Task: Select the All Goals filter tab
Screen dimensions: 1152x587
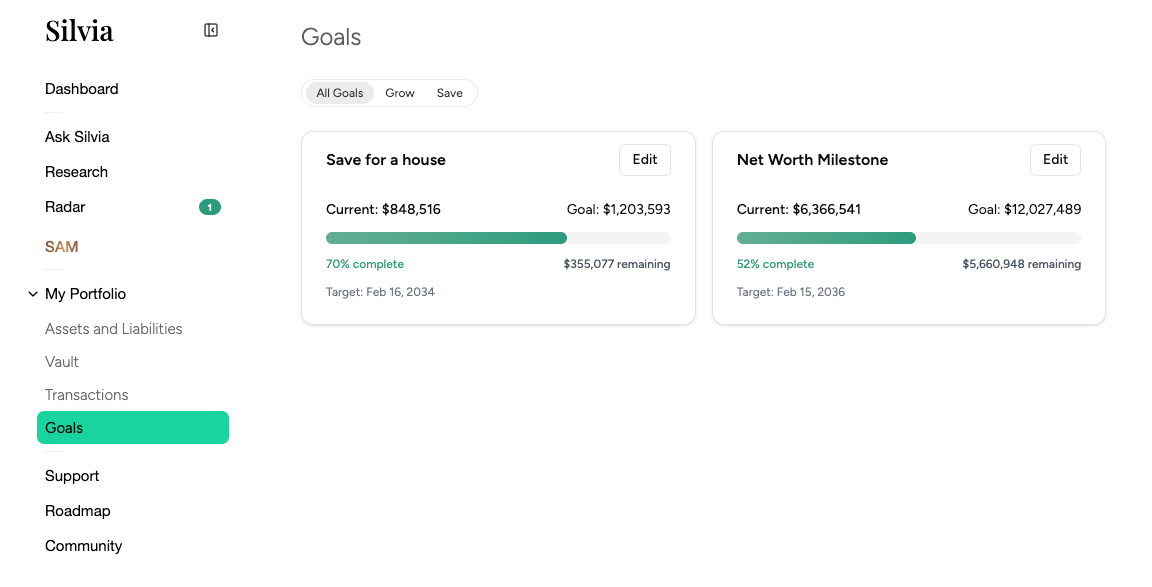Action: pyautogui.click(x=339, y=93)
